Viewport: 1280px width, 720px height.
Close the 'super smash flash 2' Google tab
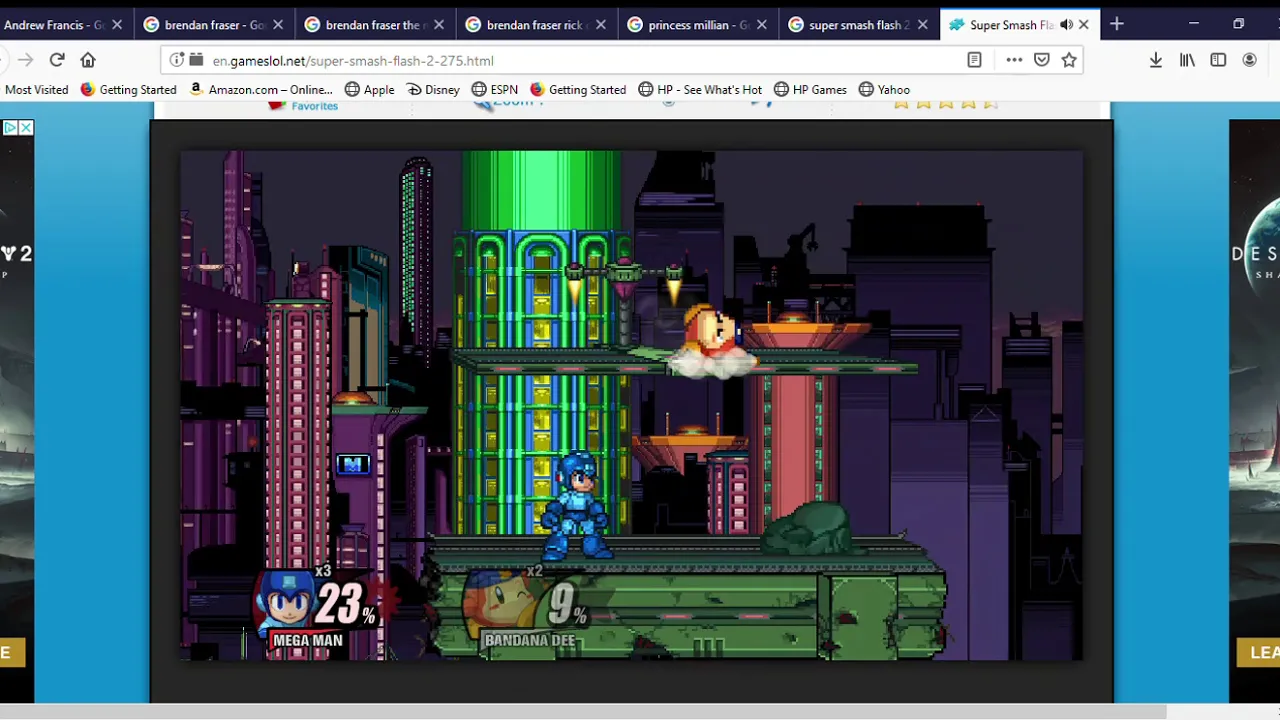923,25
